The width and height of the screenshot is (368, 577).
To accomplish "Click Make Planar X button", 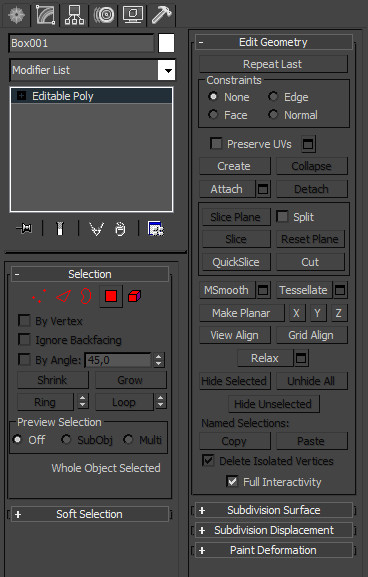I will coord(296,313).
